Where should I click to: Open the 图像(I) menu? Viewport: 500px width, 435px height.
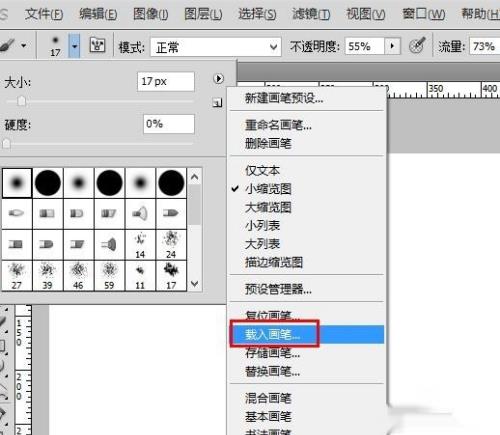(x=151, y=14)
